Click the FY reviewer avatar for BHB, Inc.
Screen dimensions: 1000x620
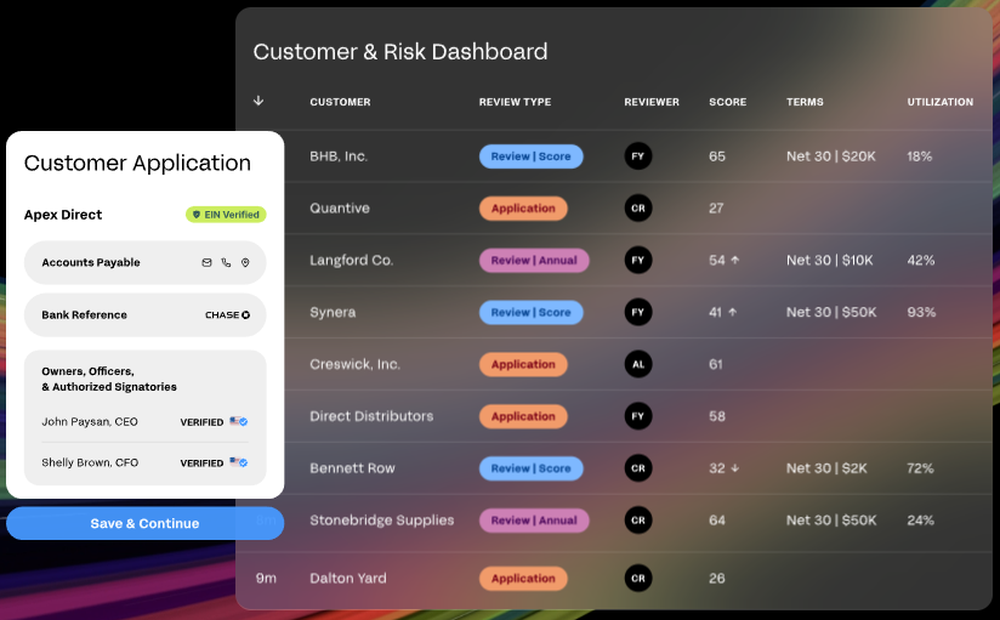(x=638, y=156)
